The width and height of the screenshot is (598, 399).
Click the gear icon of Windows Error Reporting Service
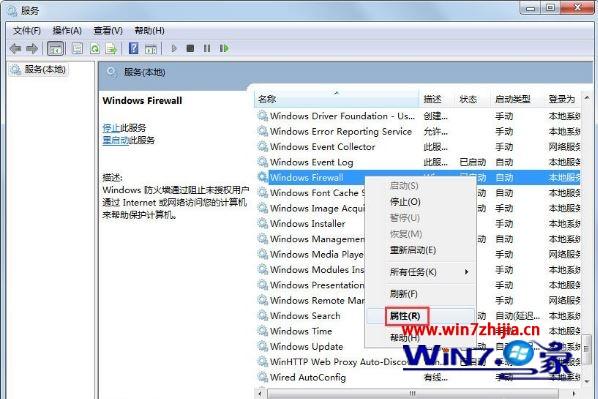click(262, 131)
